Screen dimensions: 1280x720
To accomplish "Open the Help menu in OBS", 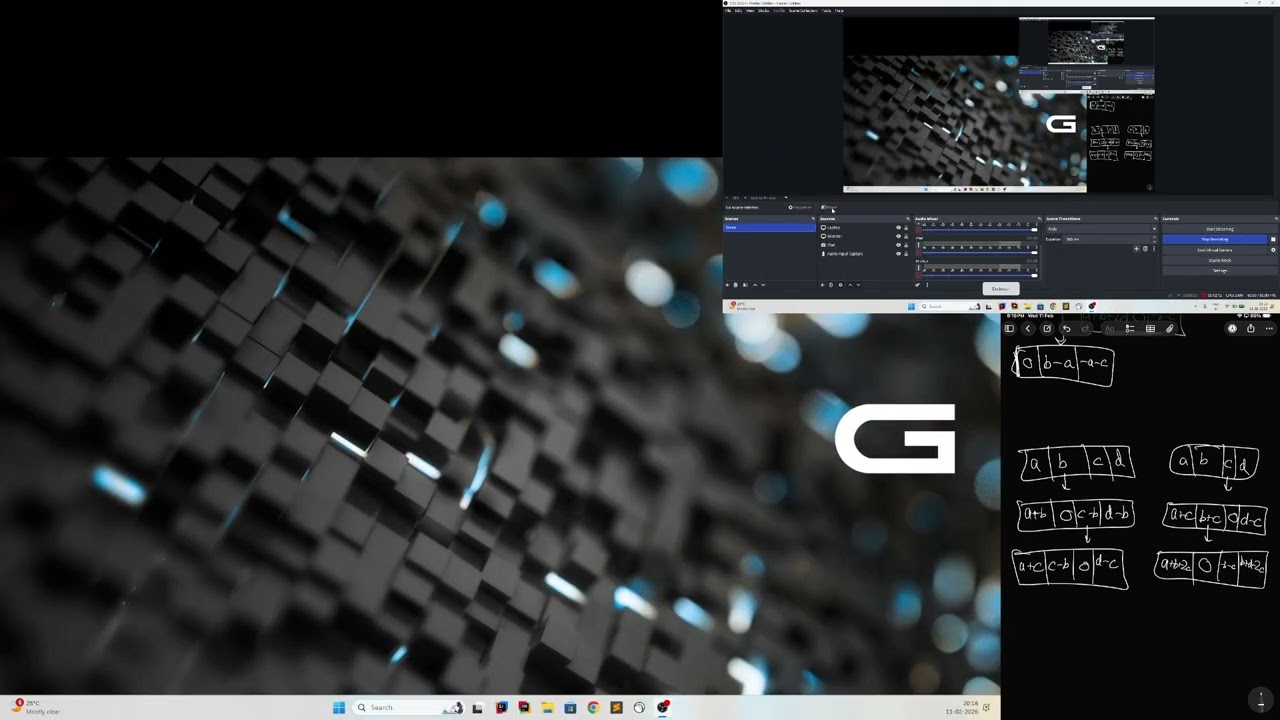I will click(839, 11).
